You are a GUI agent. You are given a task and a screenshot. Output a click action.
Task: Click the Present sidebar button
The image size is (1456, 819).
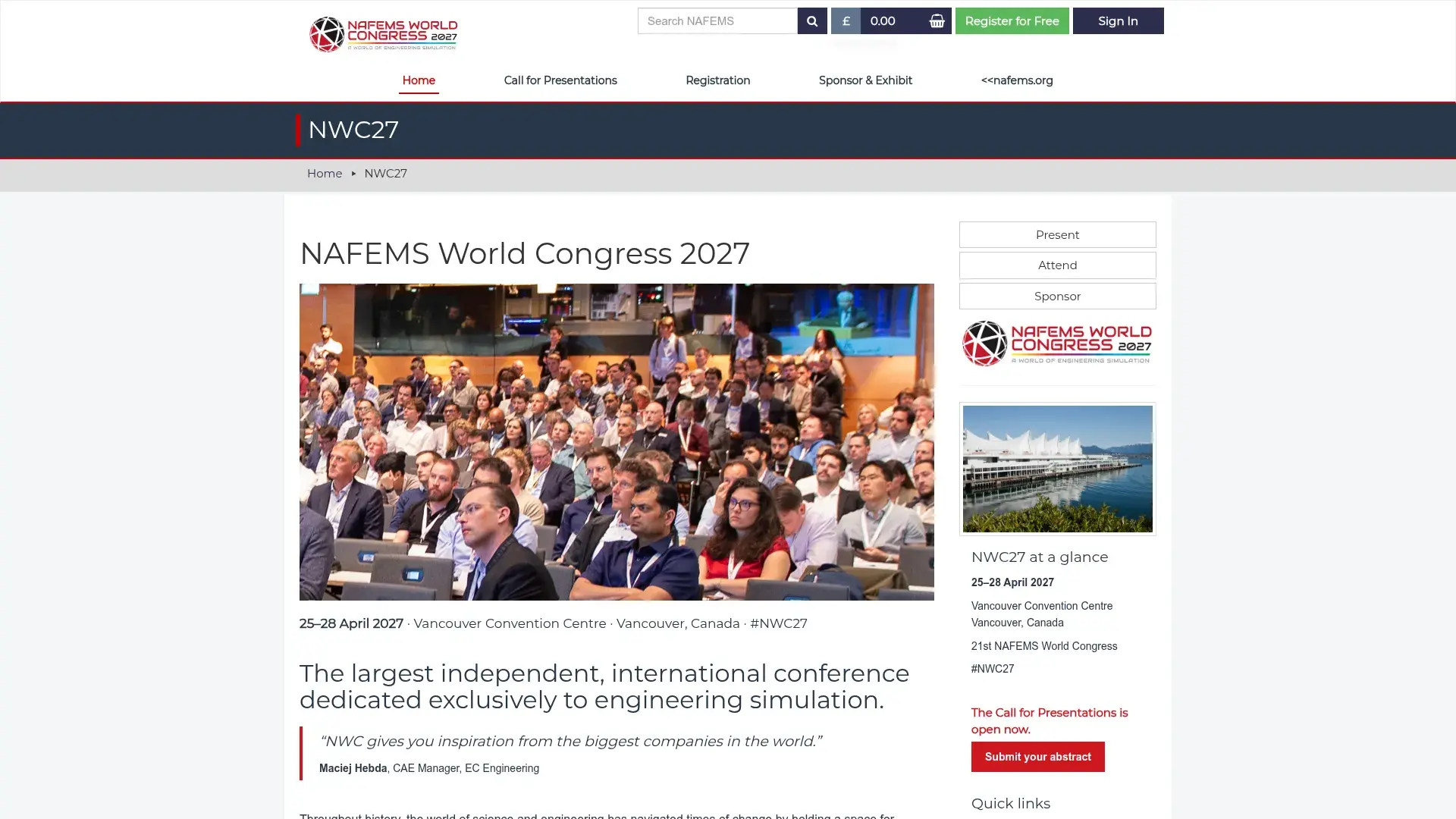[x=1057, y=235]
